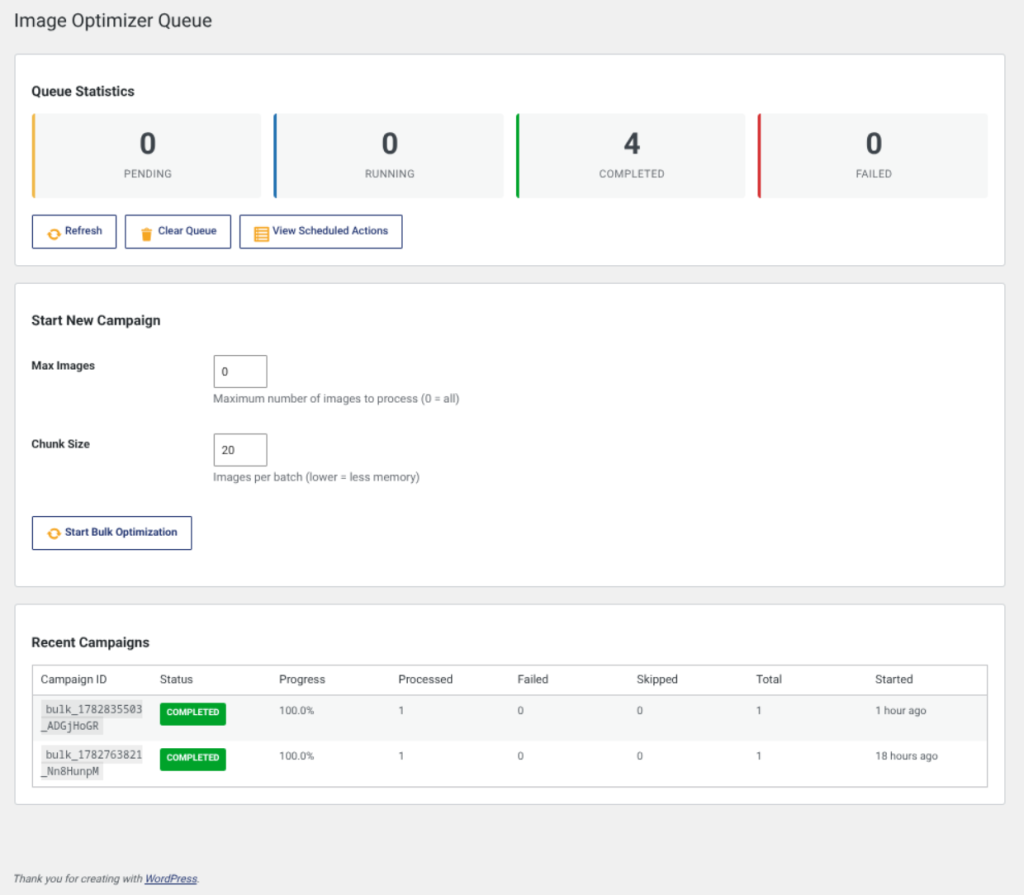The image size is (1024, 895).
Task: Click the '1 hour ago' started time
Action: [901, 711]
